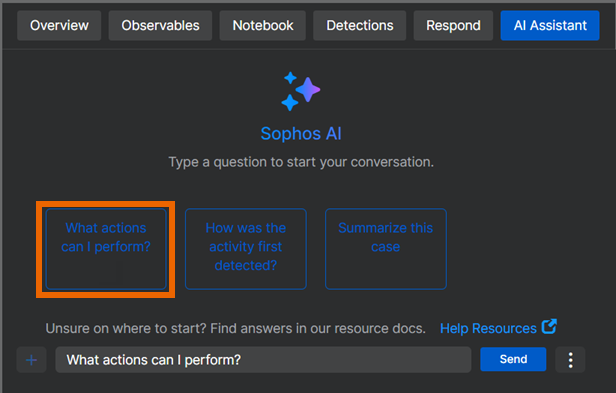Open the Help Resources link
Image resolution: width=616 pixels, height=393 pixels.
point(488,328)
